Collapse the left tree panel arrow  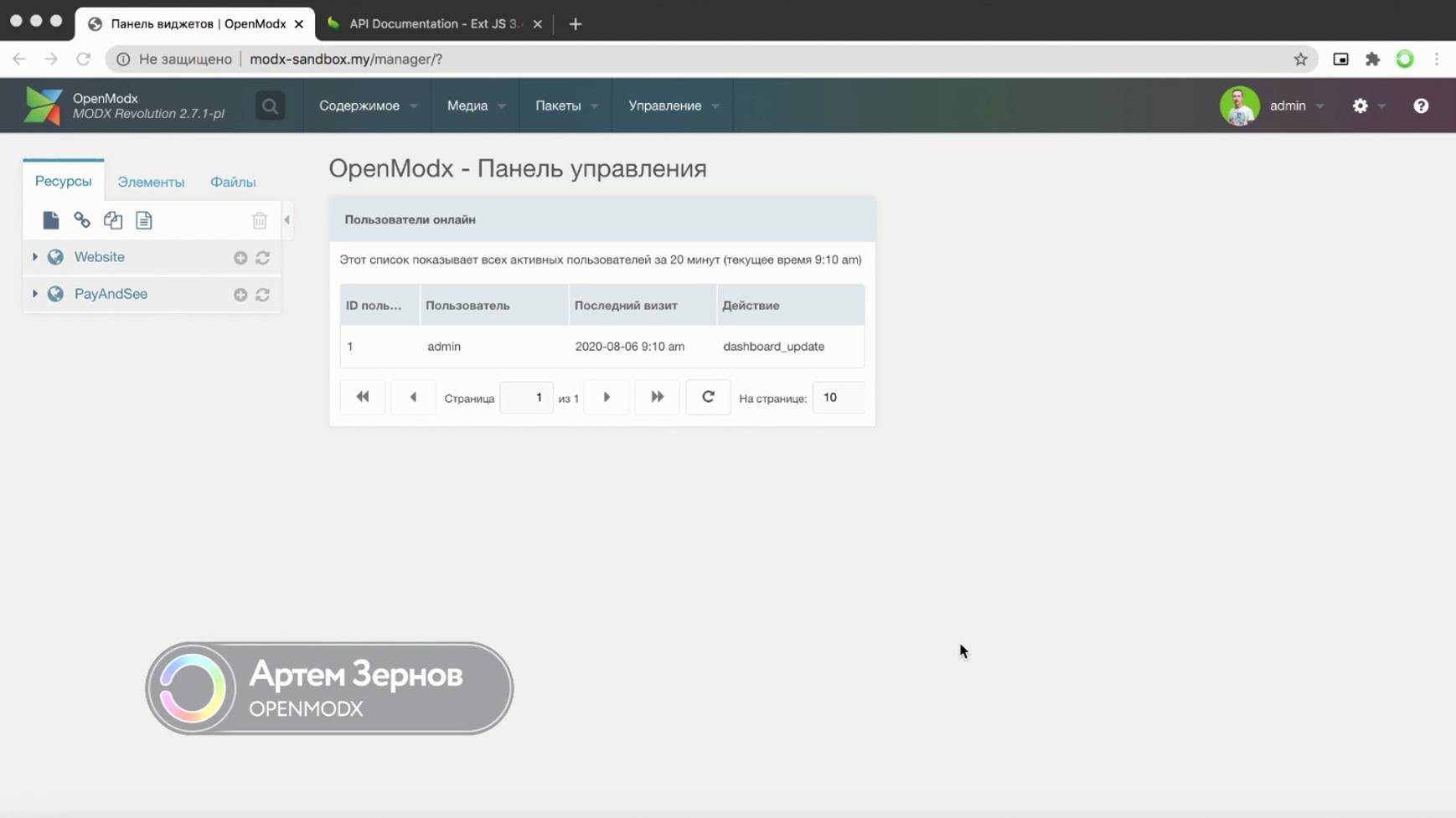pyautogui.click(x=287, y=220)
